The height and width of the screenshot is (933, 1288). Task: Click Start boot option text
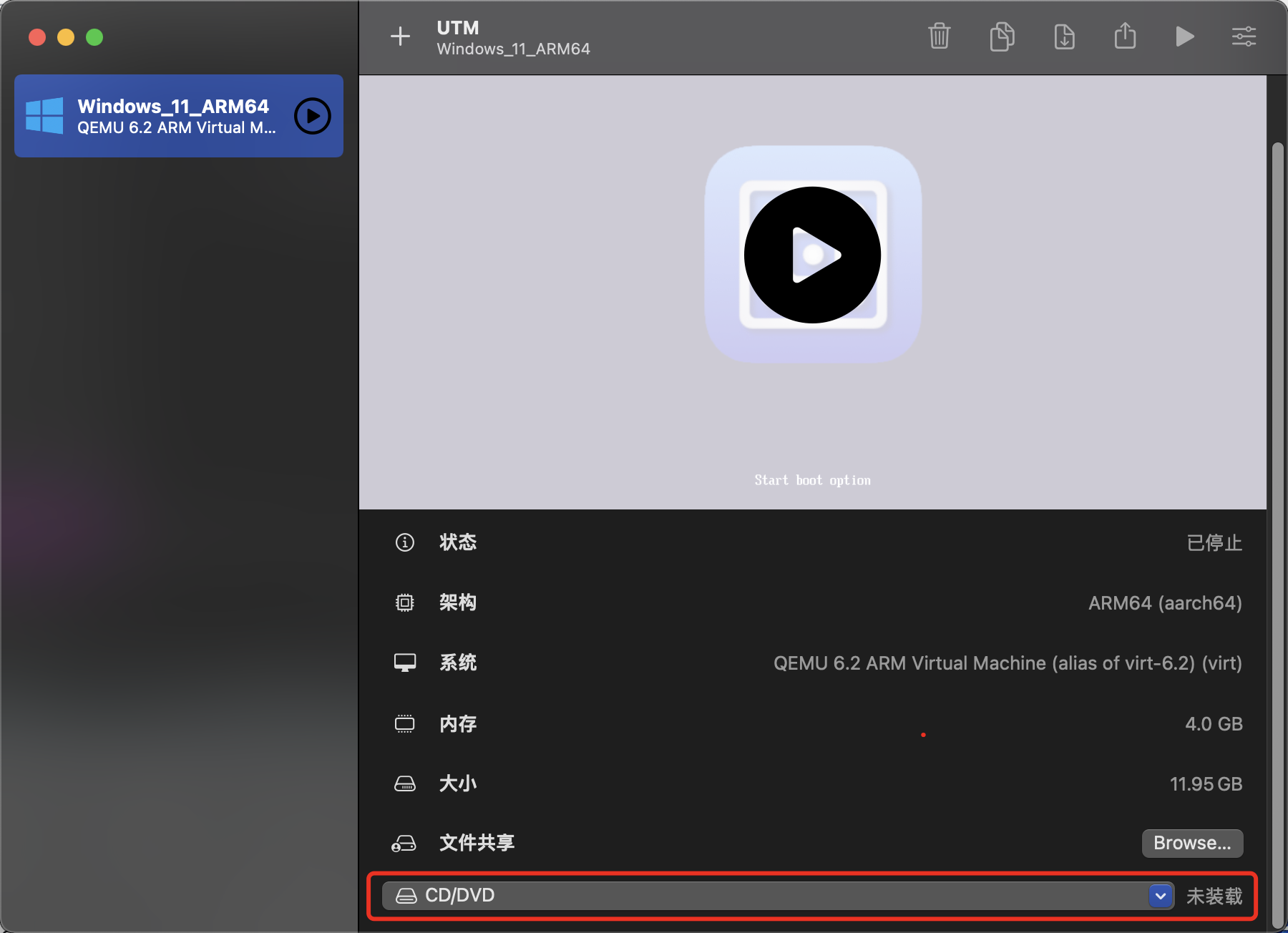811,479
